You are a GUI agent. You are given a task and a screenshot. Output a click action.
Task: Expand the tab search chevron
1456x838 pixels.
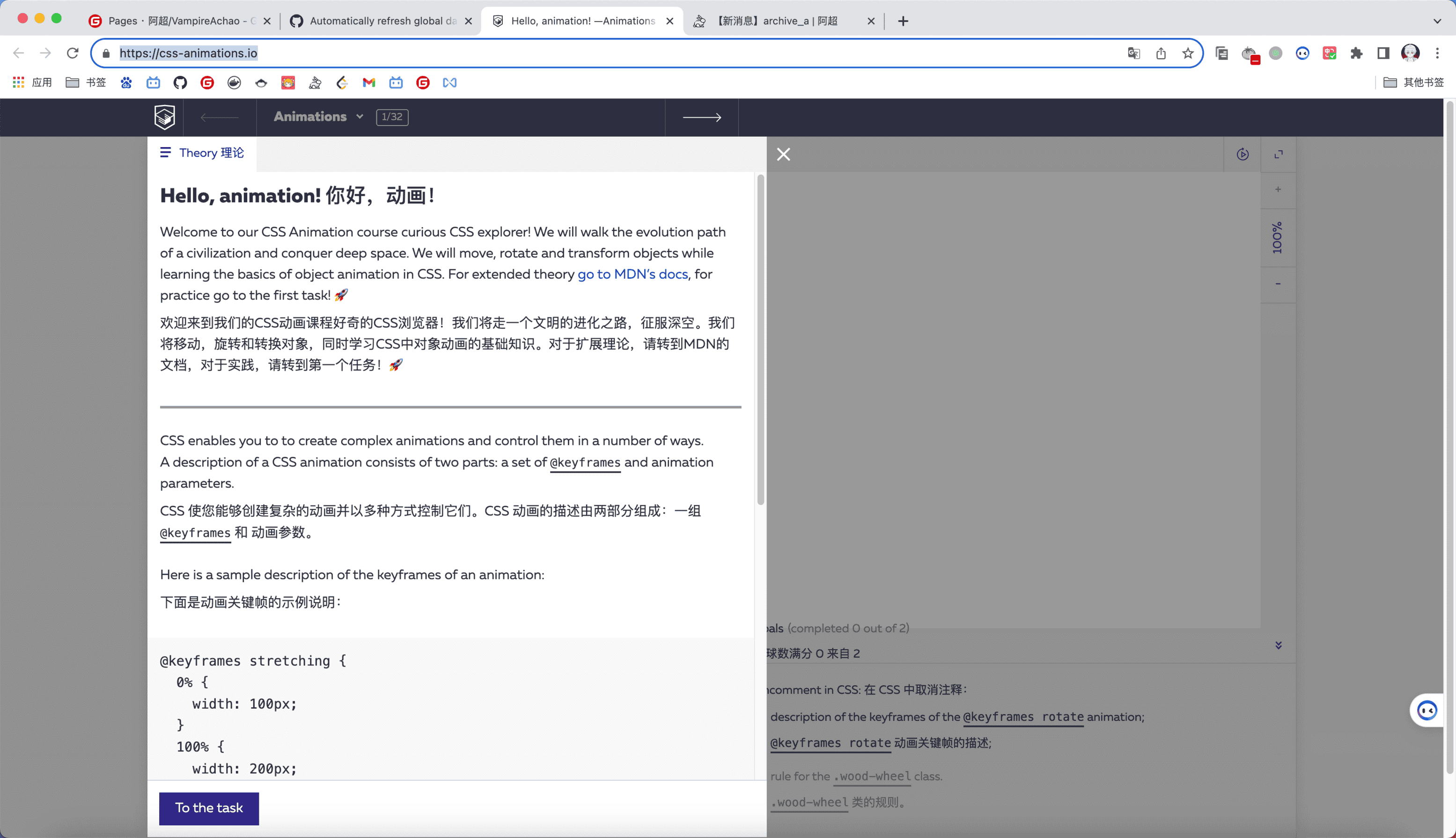pos(1437,21)
